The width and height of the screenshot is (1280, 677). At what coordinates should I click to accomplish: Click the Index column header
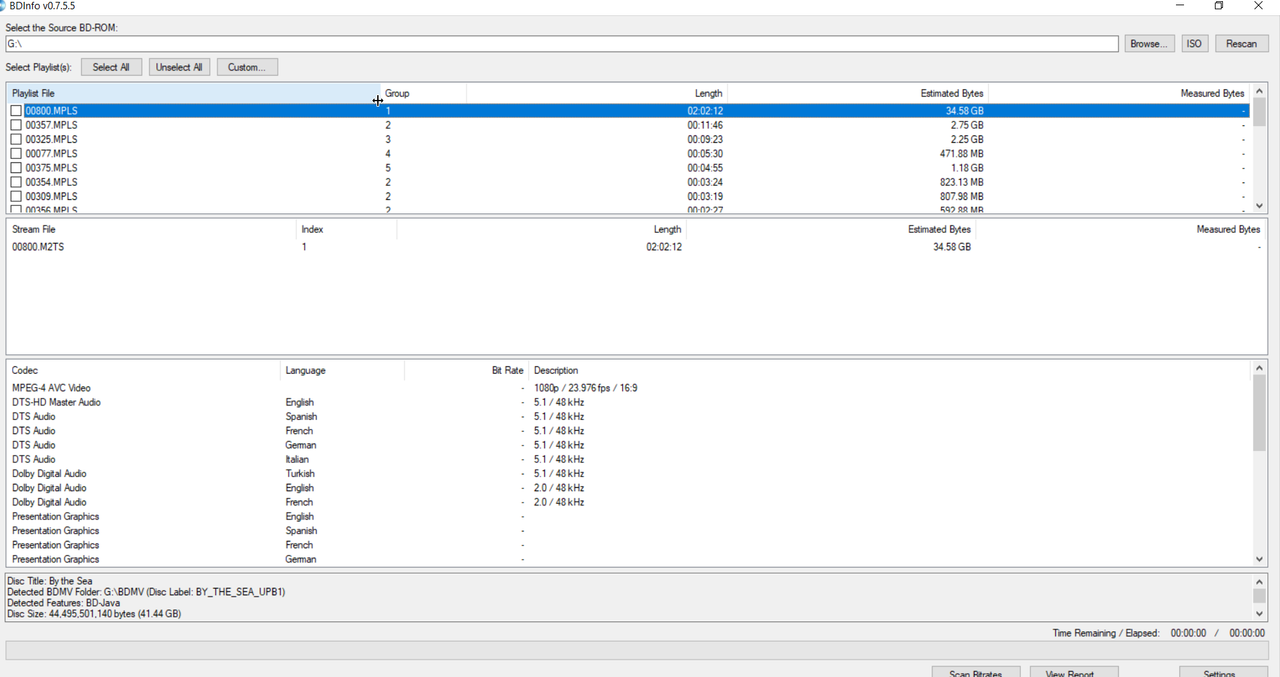point(346,229)
